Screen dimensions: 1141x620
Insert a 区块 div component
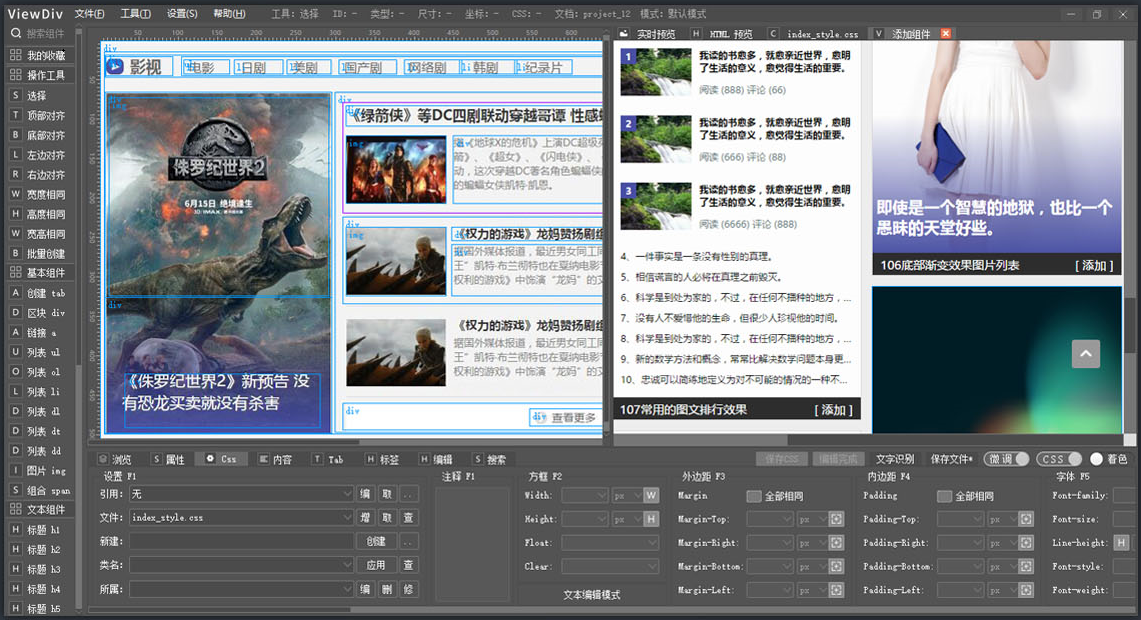click(45, 313)
